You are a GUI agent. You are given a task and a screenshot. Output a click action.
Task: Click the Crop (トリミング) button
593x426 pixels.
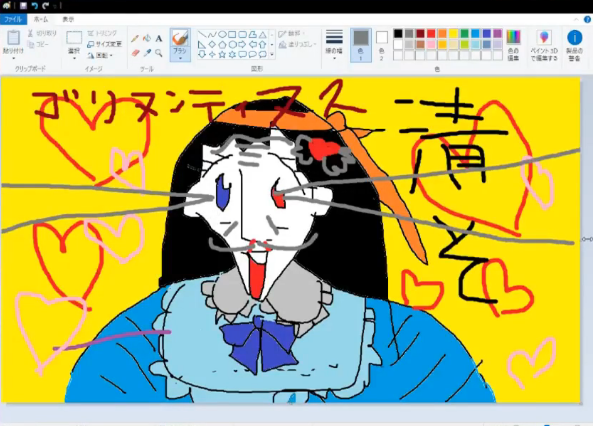(102, 33)
